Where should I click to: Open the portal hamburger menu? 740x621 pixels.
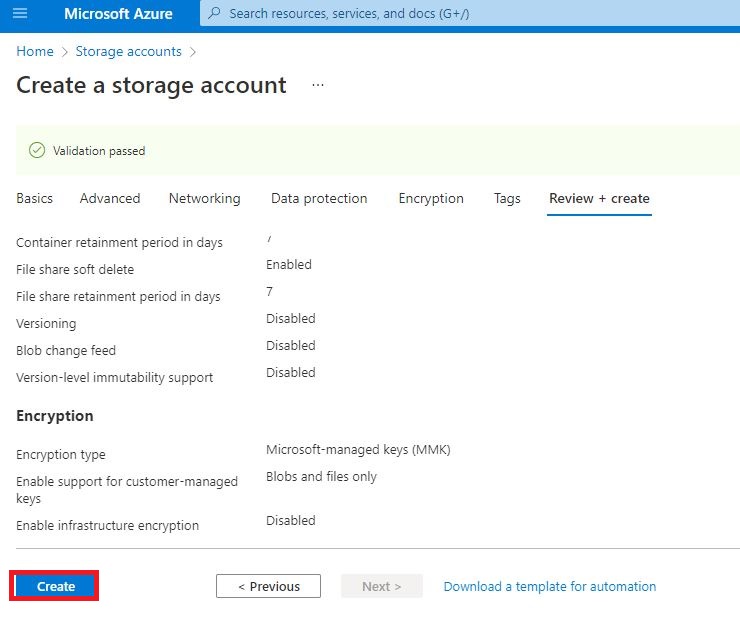pos(20,14)
